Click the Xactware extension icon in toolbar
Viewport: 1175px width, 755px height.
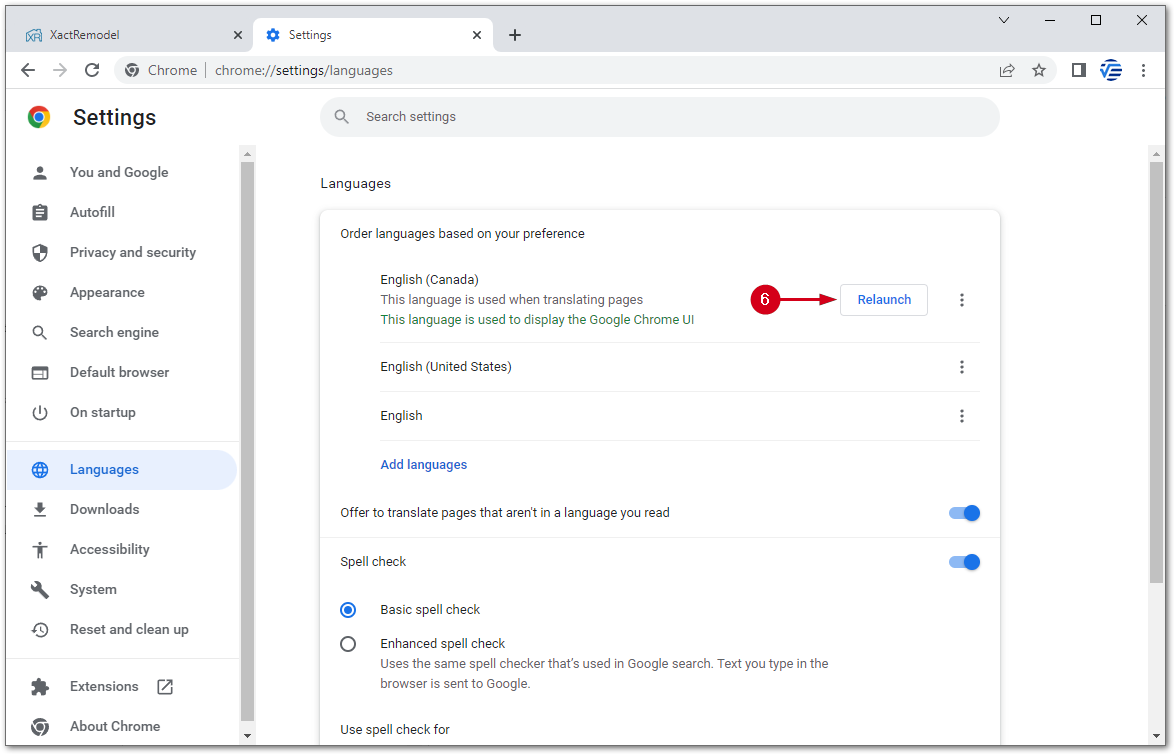click(x=1110, y=70)
